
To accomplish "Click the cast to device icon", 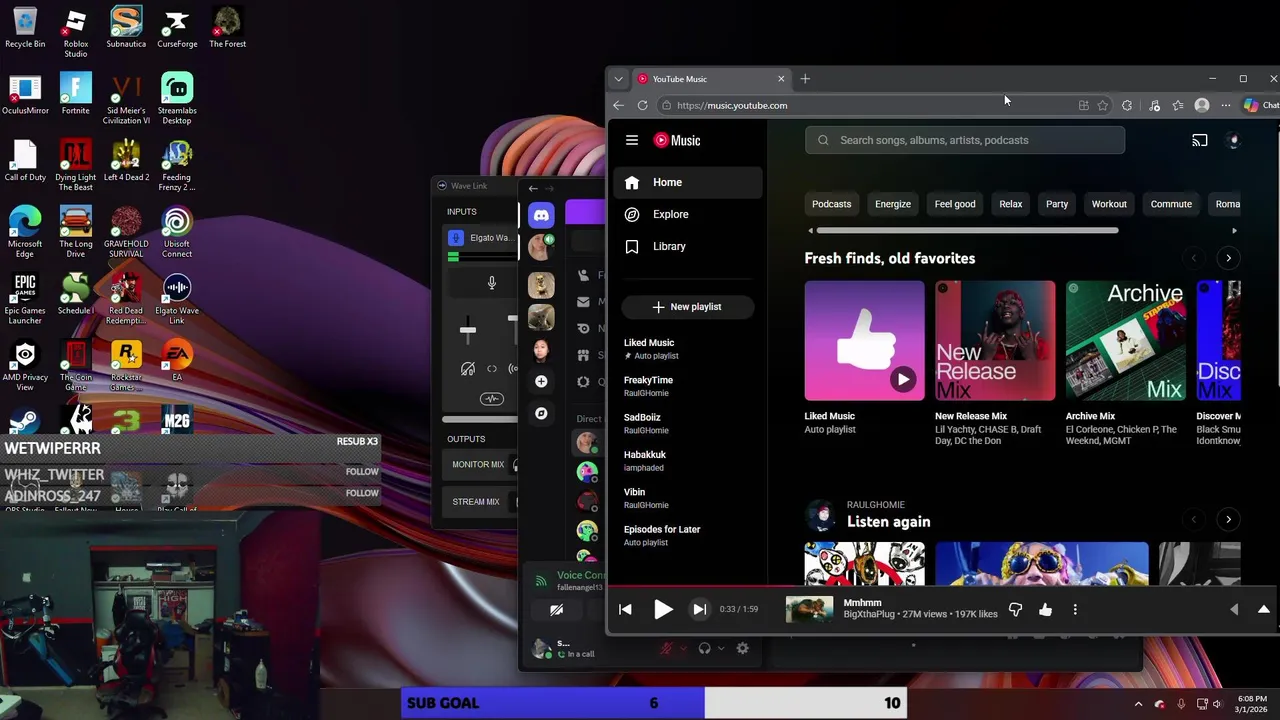I will point(1200,140).
